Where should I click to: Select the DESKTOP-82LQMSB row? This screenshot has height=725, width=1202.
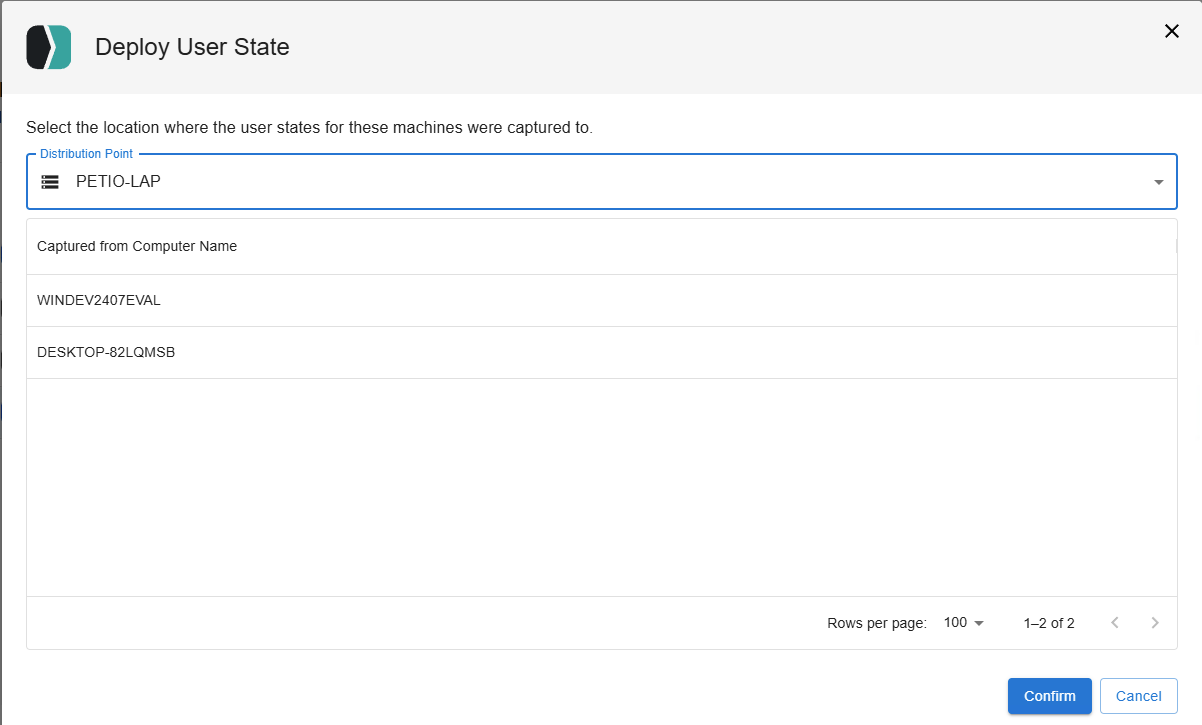(x=106, y=352)
